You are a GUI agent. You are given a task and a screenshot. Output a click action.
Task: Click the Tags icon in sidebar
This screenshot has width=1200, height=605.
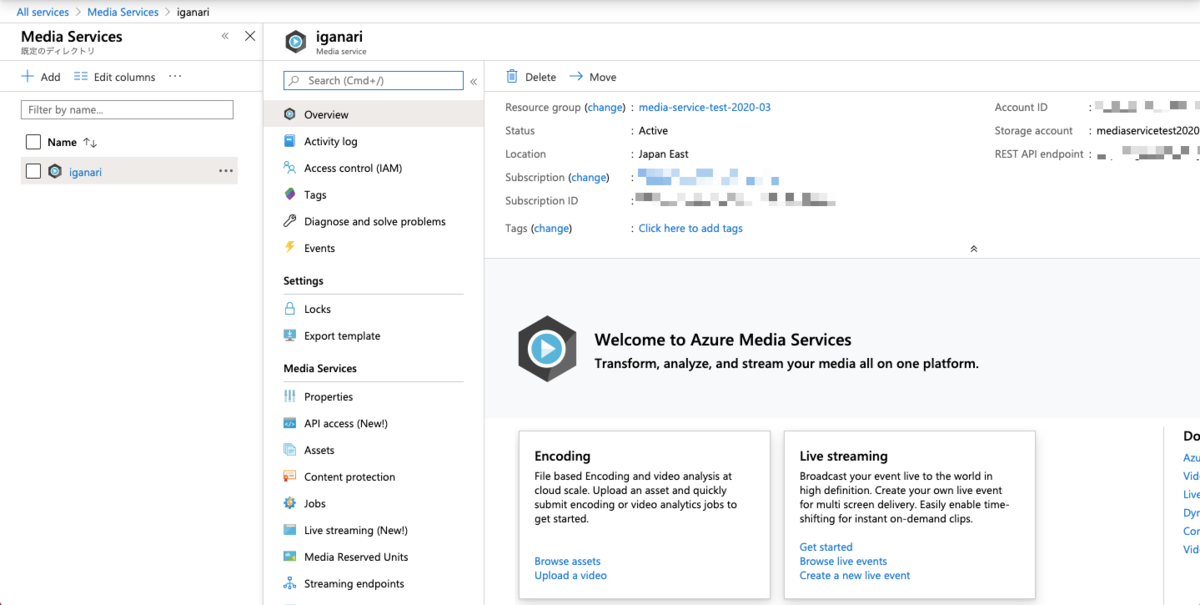(290, 195)
